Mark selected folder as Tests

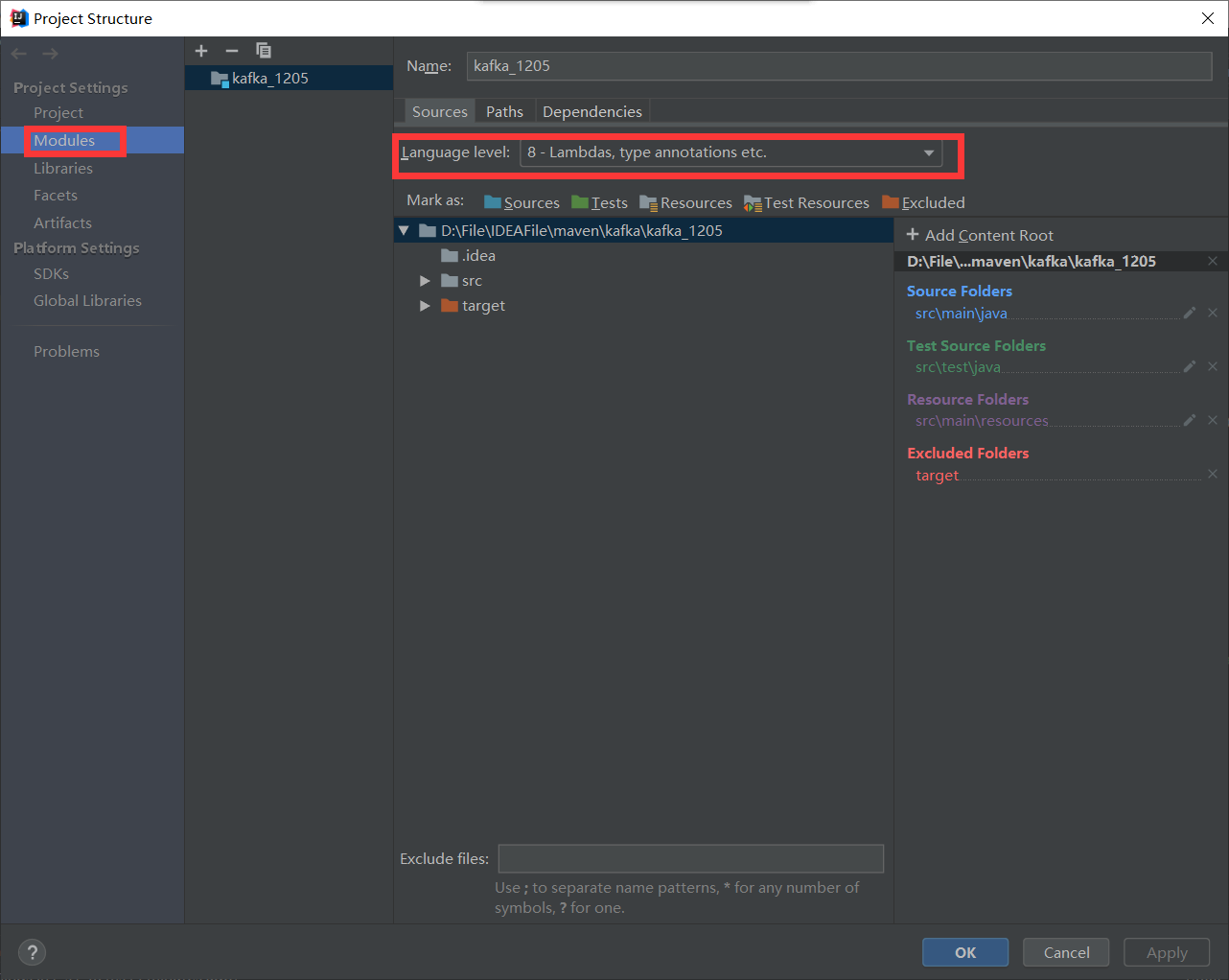[x=599, y=202]
